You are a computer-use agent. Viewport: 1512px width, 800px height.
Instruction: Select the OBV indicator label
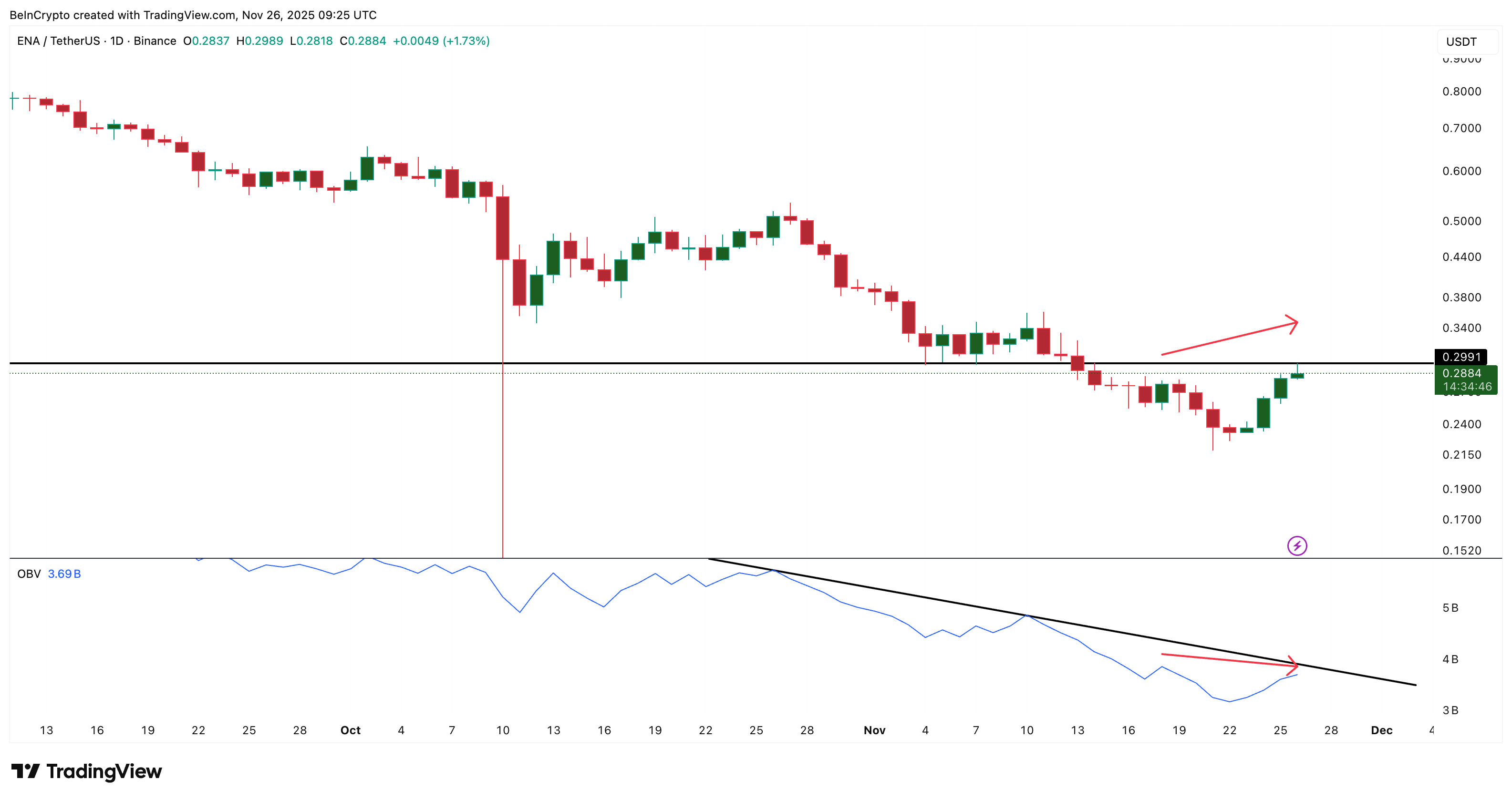point(30,574)
